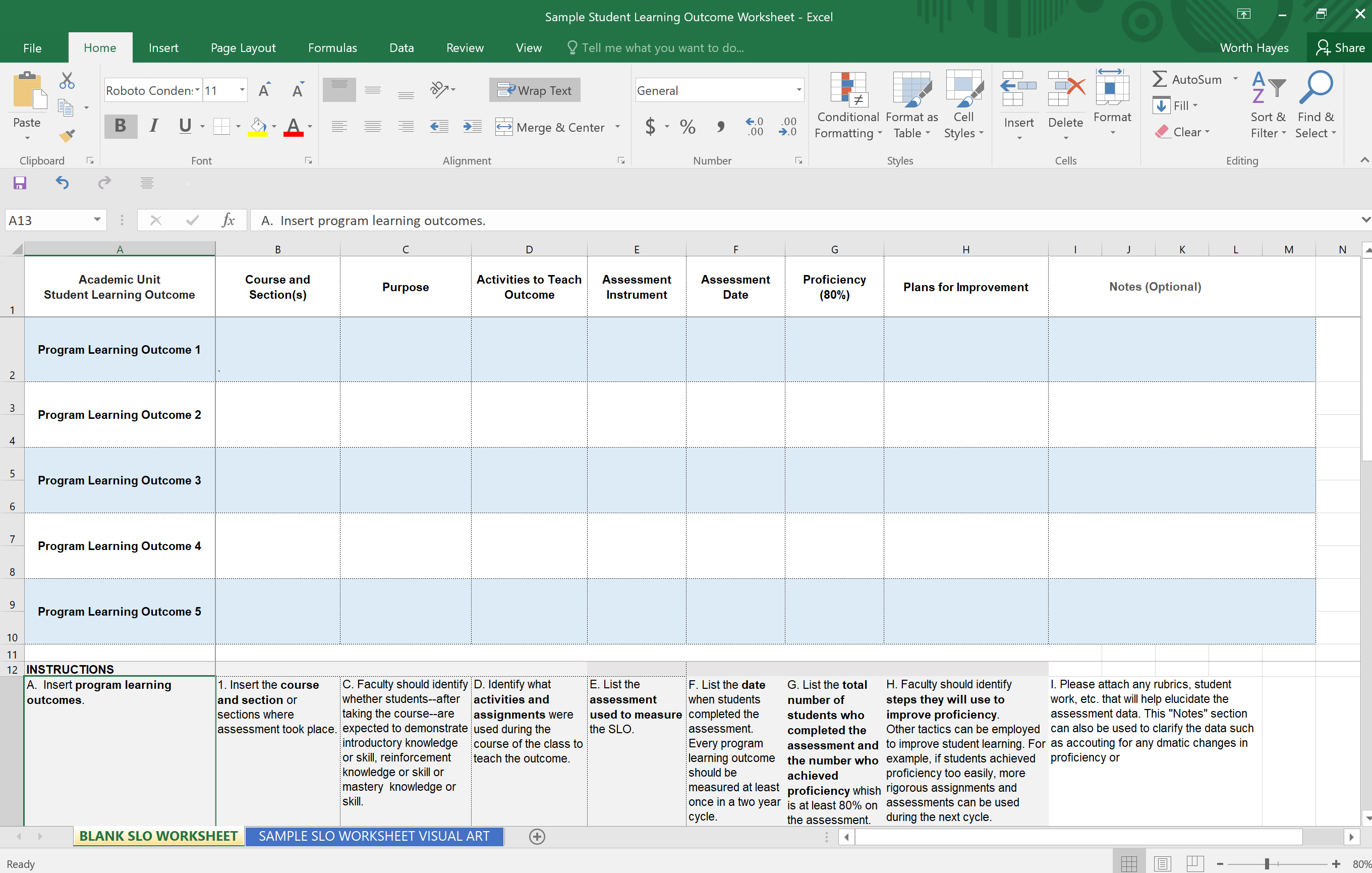Toggle Wrap Text on the selection

(x=534, y=89)
